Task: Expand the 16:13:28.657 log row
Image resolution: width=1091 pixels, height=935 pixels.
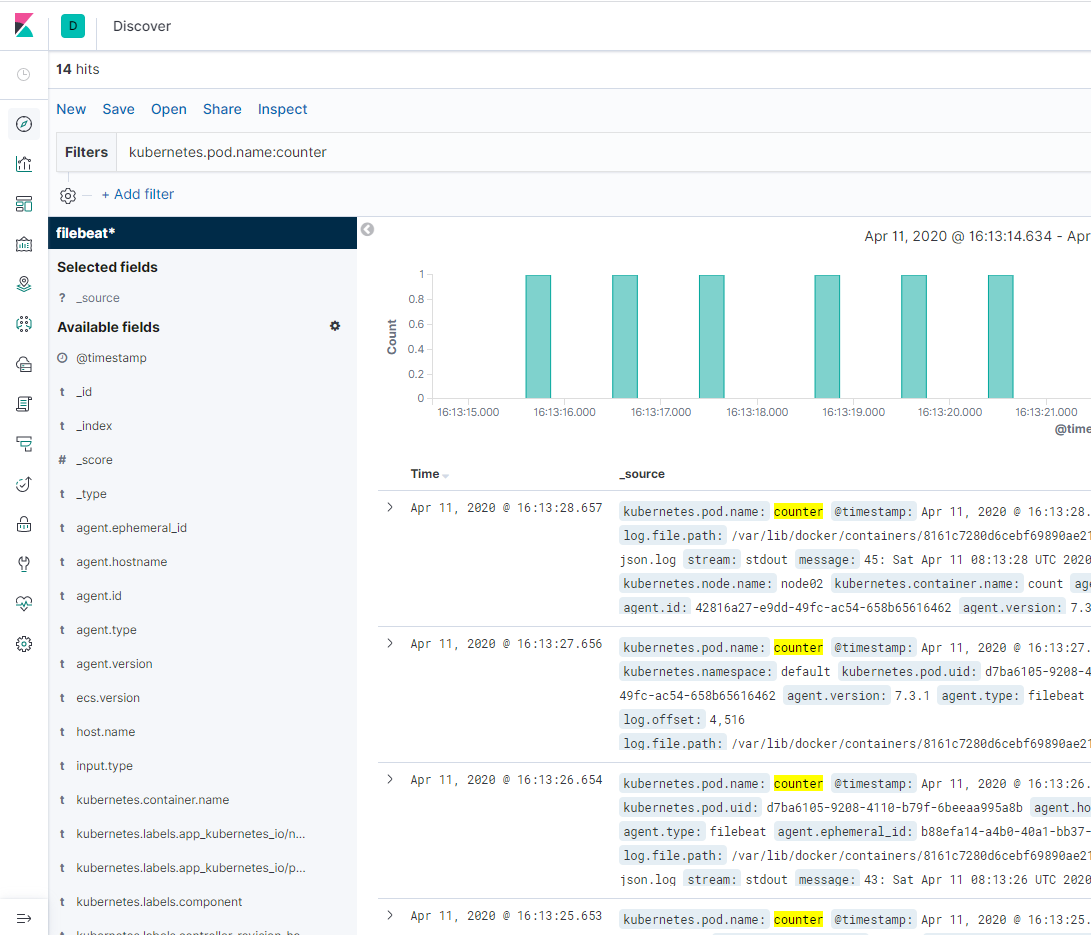Action: coord(390,507)
